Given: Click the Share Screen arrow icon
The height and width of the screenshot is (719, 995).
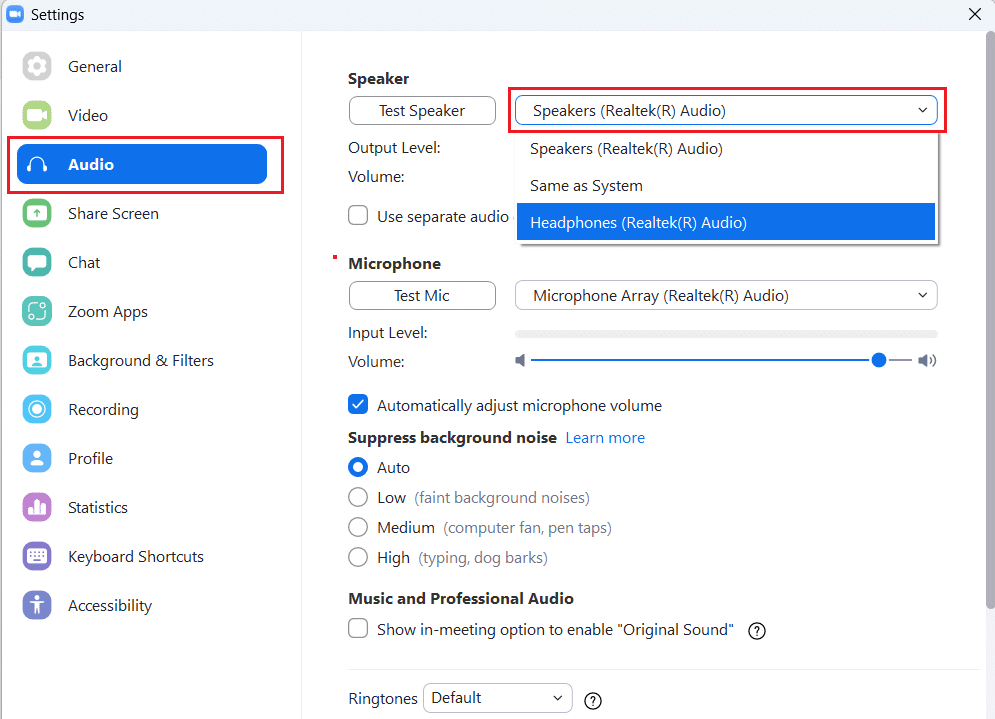Looking at the screenshot, I should pyautogui.click(x=37, y=213).
